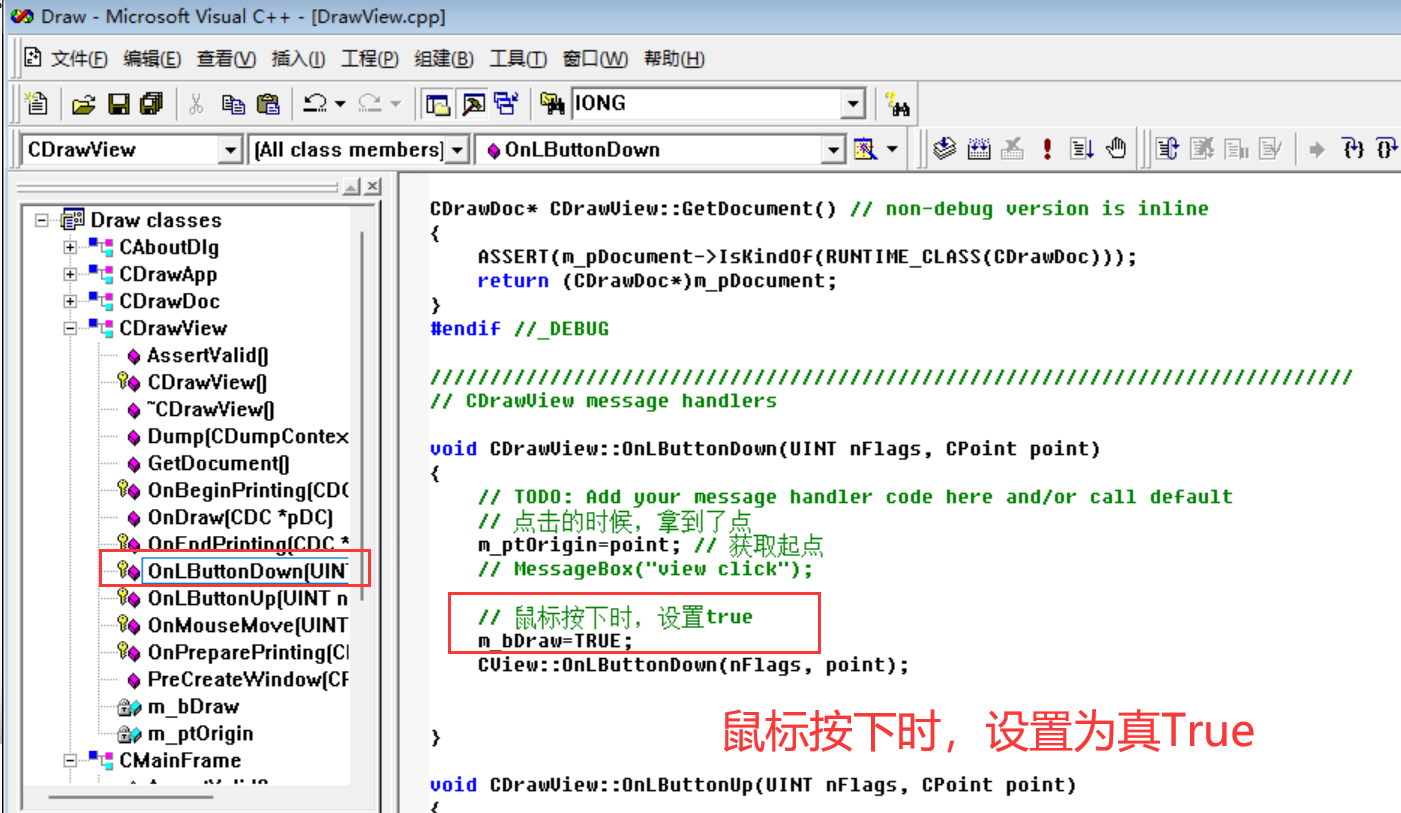Toggle the Output window icon
Viewport: 1401px width, 813px height.
[x=472, y=103]
